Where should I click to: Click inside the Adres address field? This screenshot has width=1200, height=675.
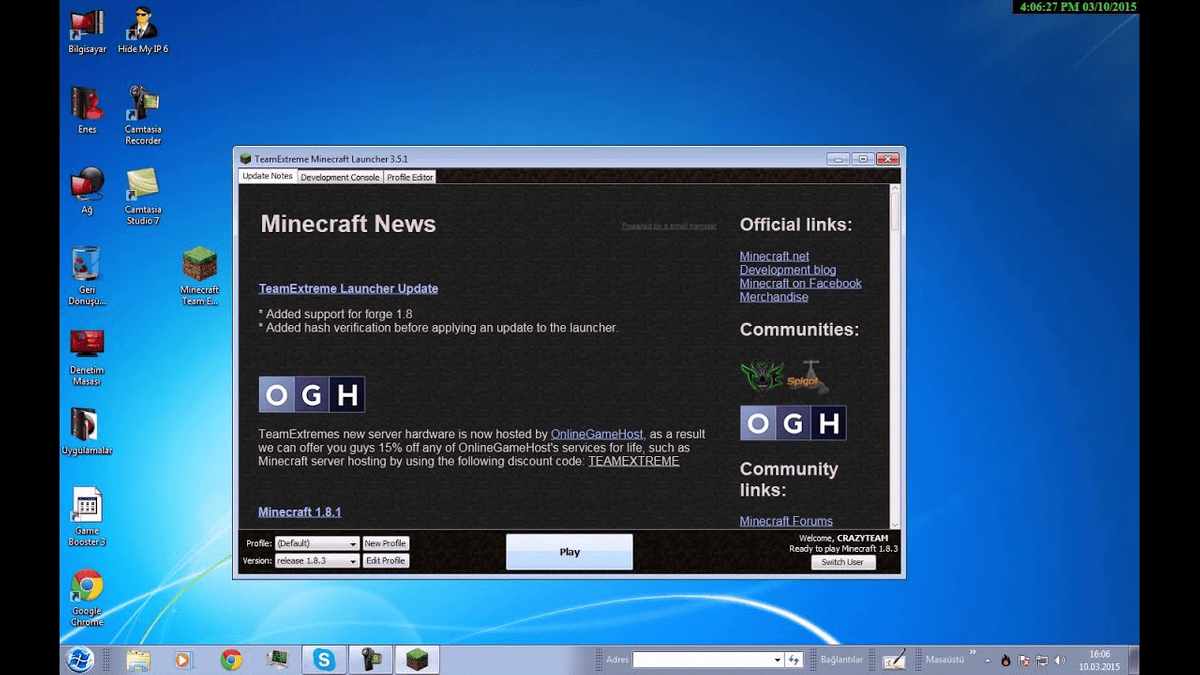click(x=705, y=659)
